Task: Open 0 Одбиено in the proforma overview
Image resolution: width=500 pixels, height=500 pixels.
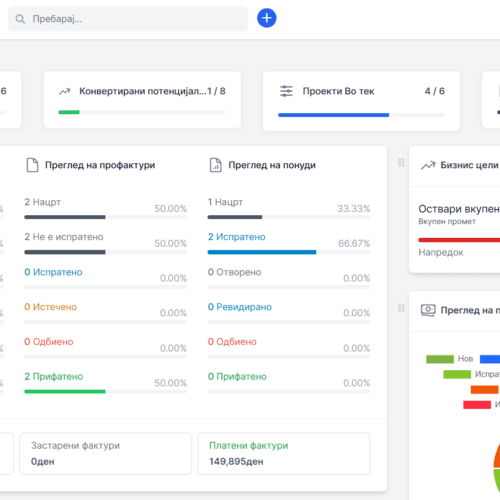Action: point(49,342)
